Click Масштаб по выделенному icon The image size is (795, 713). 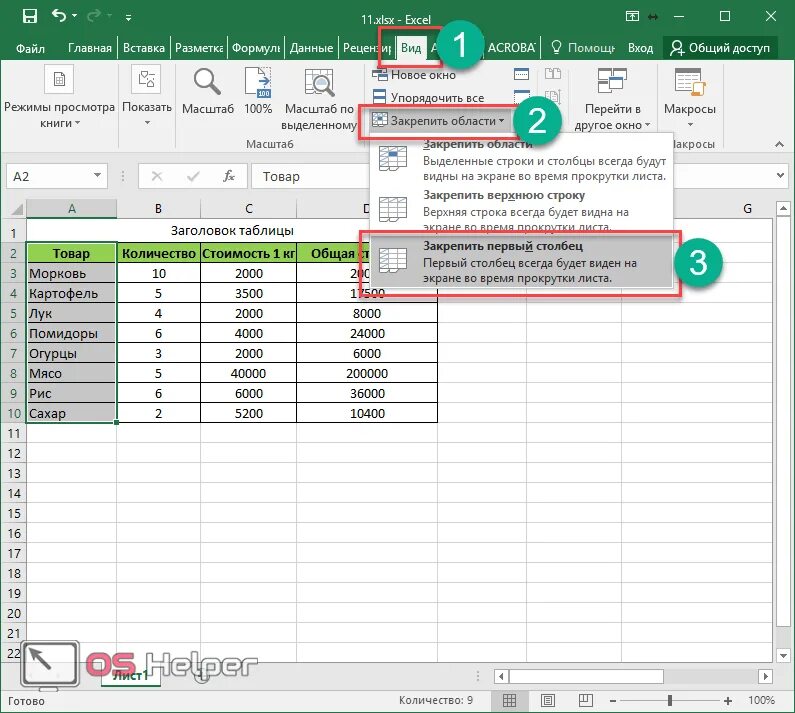pyautogui.click(x=319, y=82)
